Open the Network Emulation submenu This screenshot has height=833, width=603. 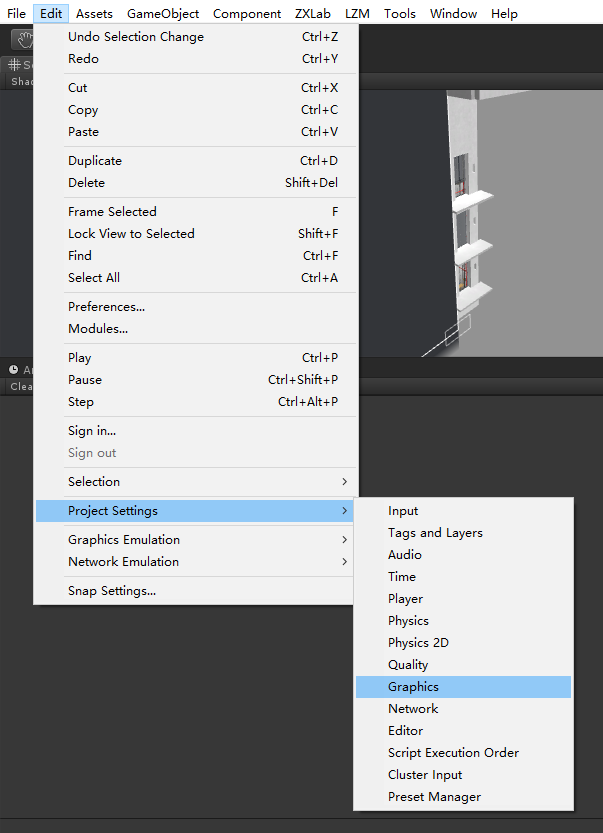122,561
